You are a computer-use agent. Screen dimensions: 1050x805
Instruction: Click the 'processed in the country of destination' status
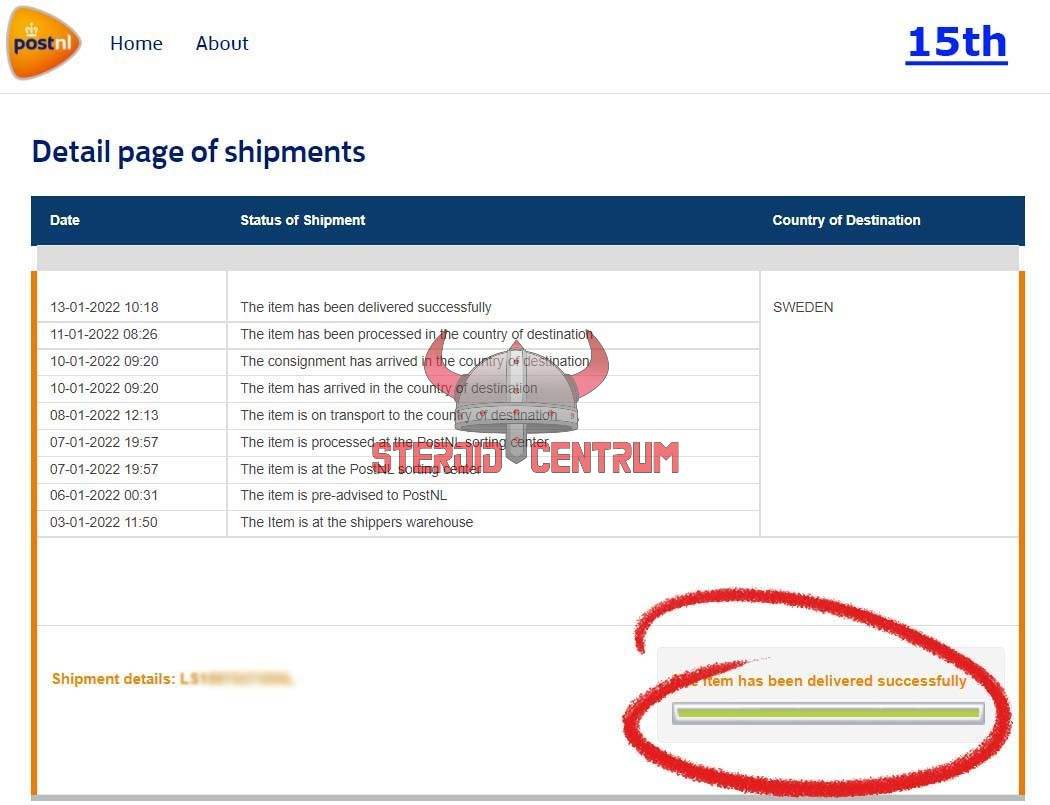pos(417,334)
